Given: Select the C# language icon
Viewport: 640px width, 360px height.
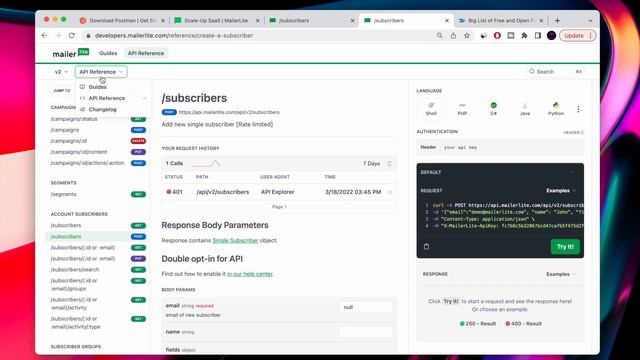Looking at the screenshot, I should pos(493,109).
